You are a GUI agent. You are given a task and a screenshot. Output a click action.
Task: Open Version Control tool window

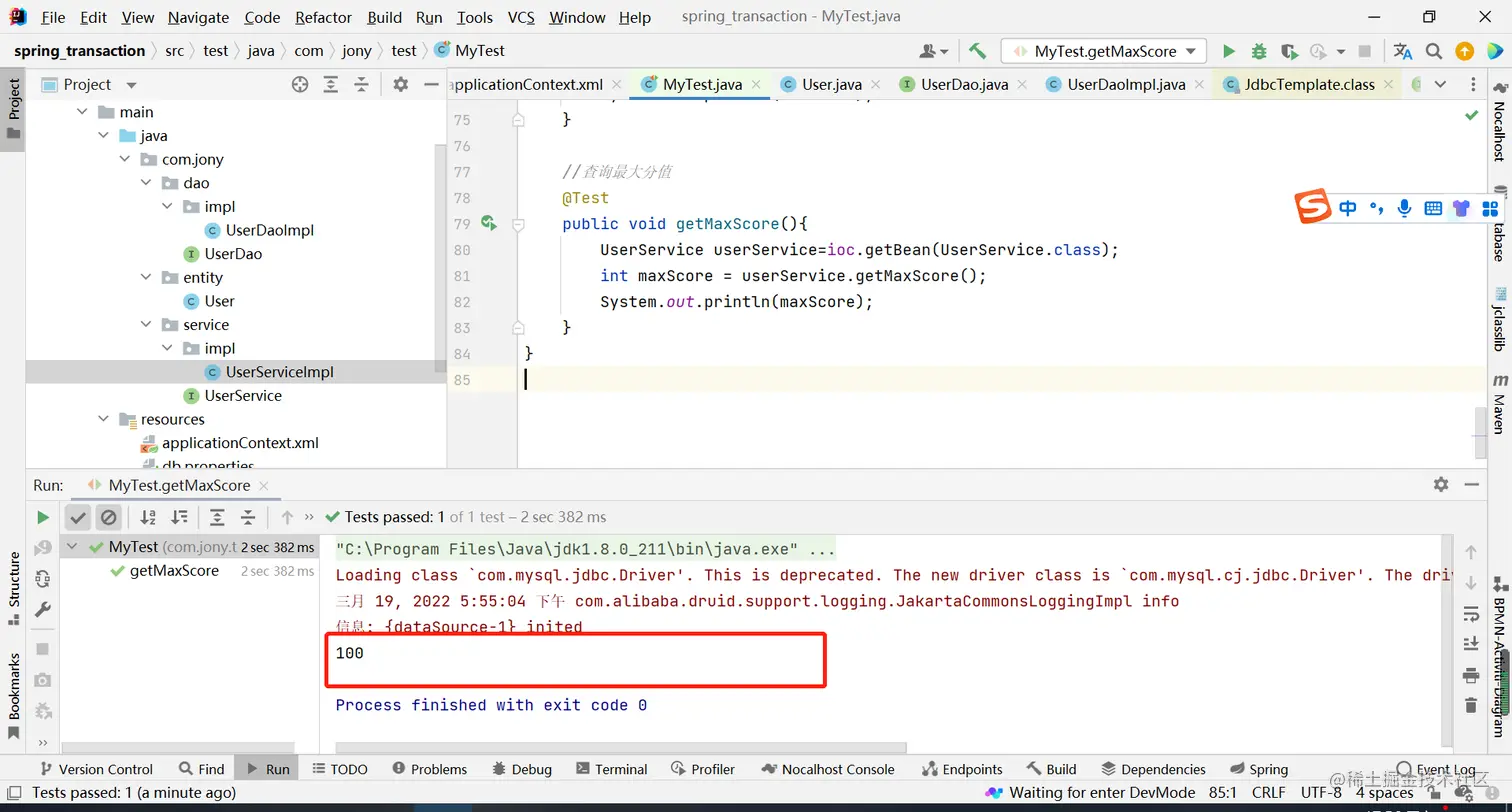[96, 769]
